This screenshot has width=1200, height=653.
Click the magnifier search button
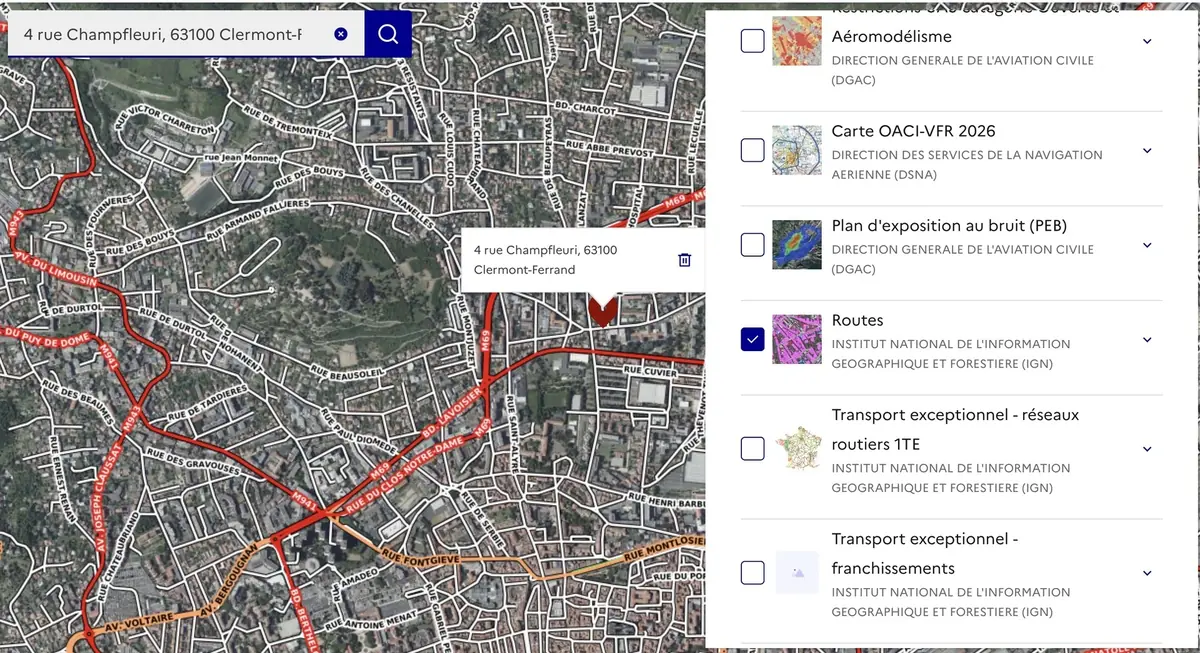point(388,34)
